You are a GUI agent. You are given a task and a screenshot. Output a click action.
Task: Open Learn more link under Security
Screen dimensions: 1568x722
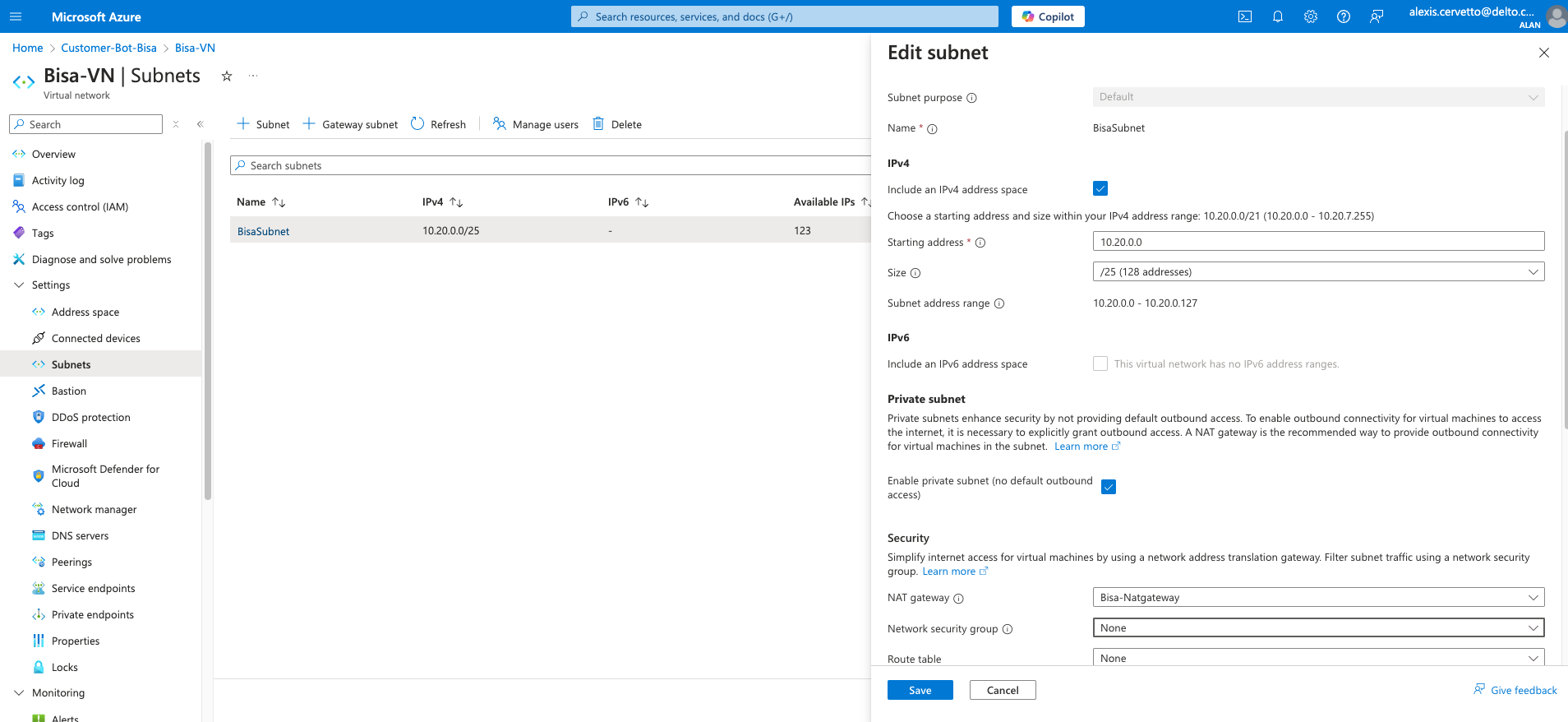(955, 572)
